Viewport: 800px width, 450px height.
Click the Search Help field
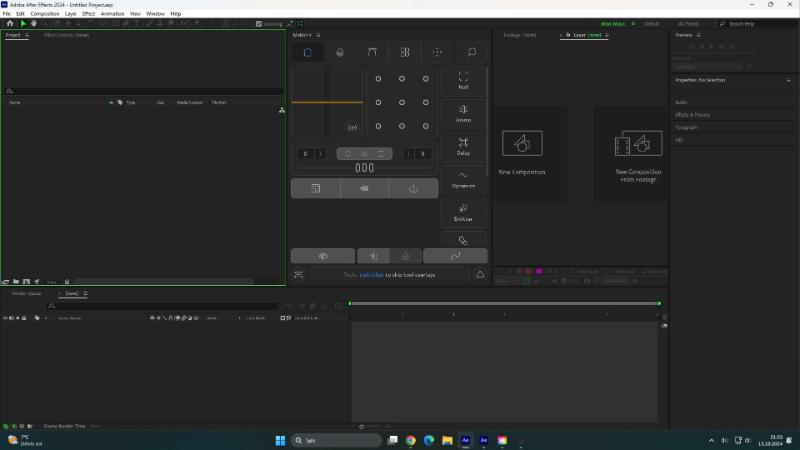pyautogui.click(x=757, y=23)
